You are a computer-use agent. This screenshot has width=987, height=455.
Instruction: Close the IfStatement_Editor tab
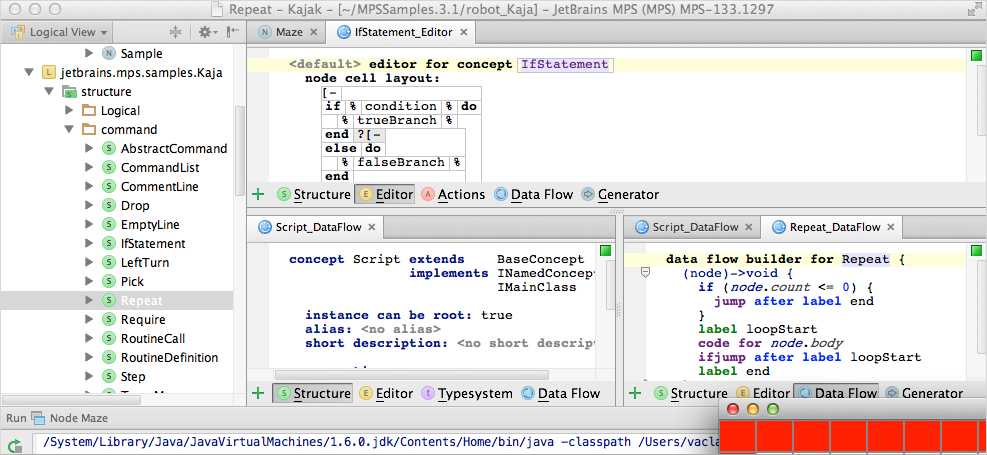pyautogui.click(x=464, y=32)
